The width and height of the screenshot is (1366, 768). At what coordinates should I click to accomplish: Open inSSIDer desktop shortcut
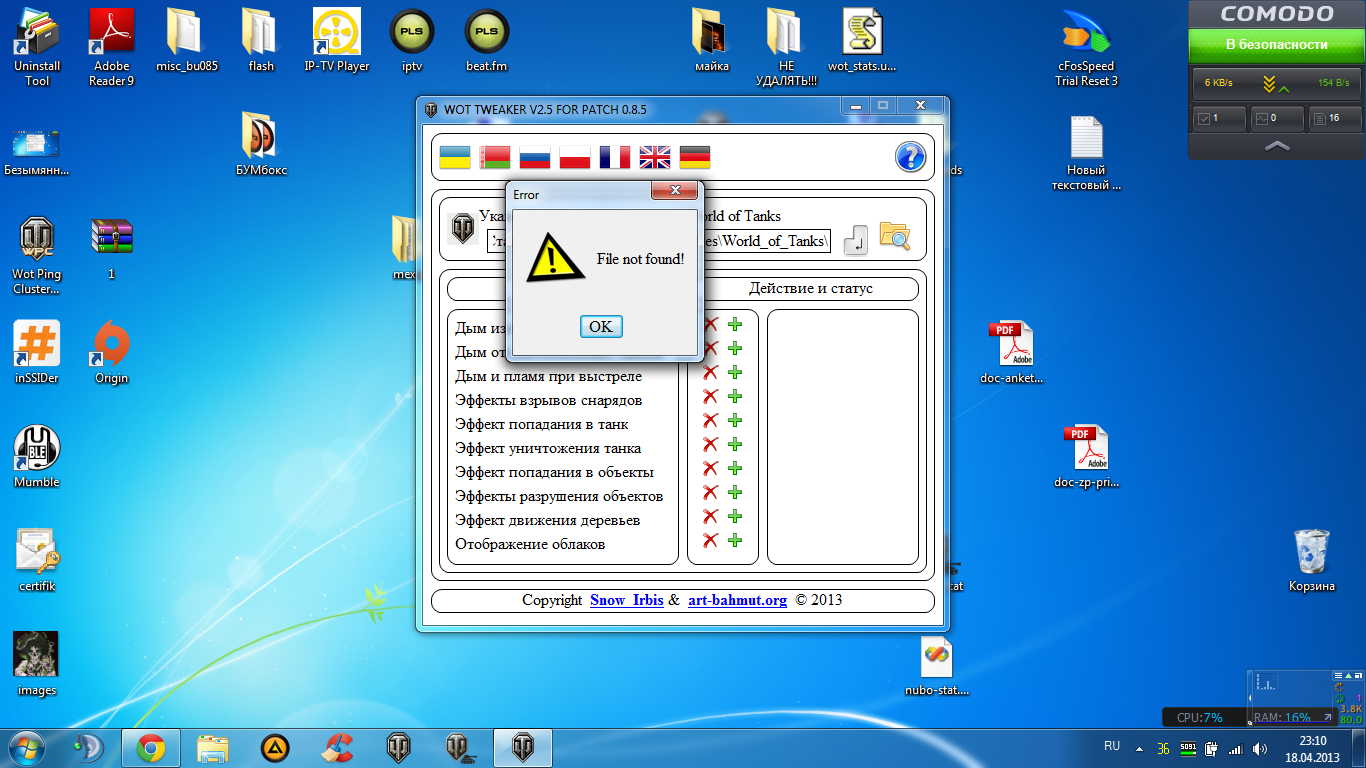coord(37,352)
